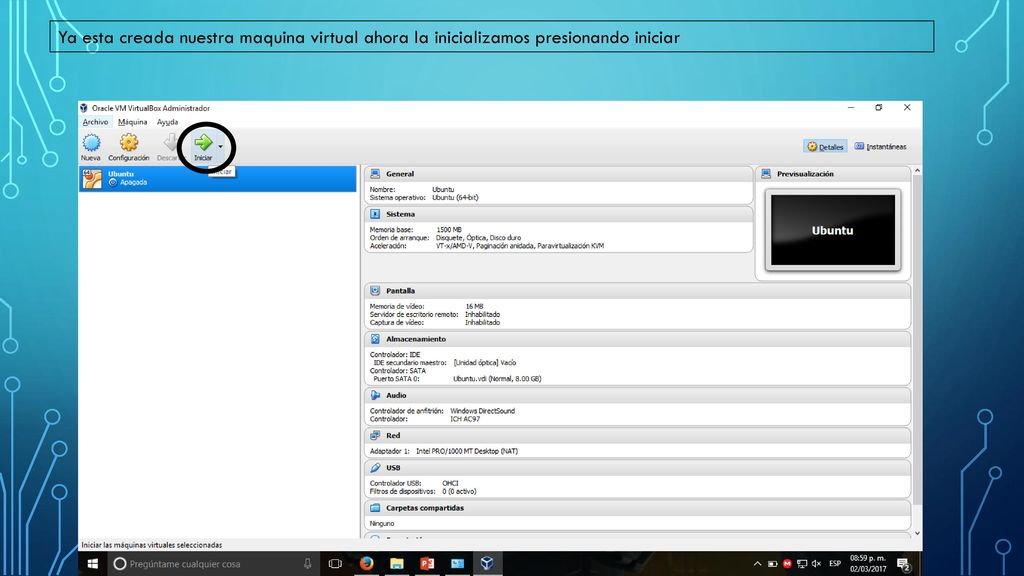Click the muted volume tray icon
Viewport: 1024px width, 576px height.
(816, 564)
